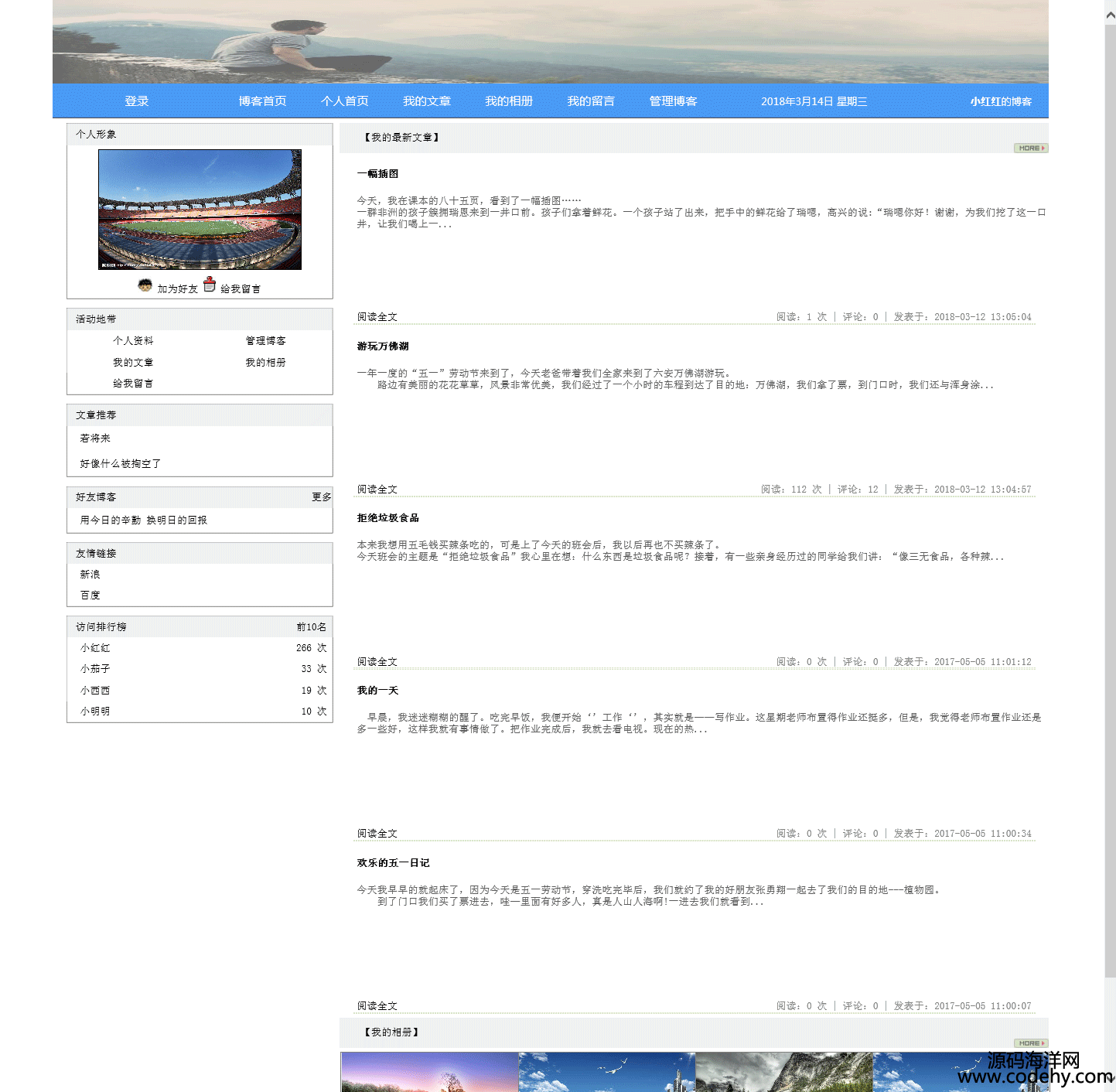Click 加为好友 link under profile picture
The image size is (1116, 1092).
pyautogui.click(x=178, y=288)
